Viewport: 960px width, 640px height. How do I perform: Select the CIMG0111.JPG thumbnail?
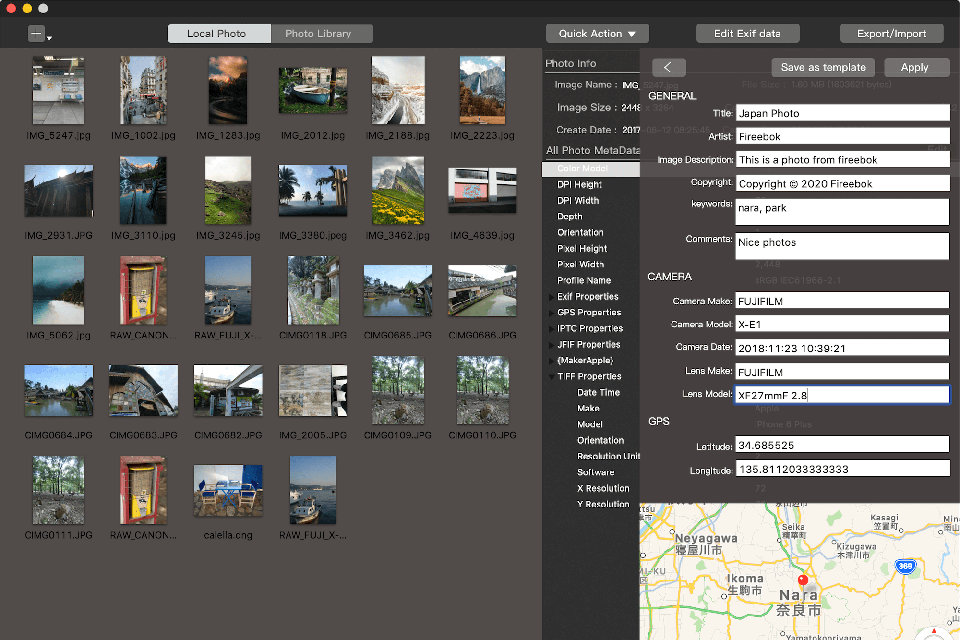pos(58,491)
